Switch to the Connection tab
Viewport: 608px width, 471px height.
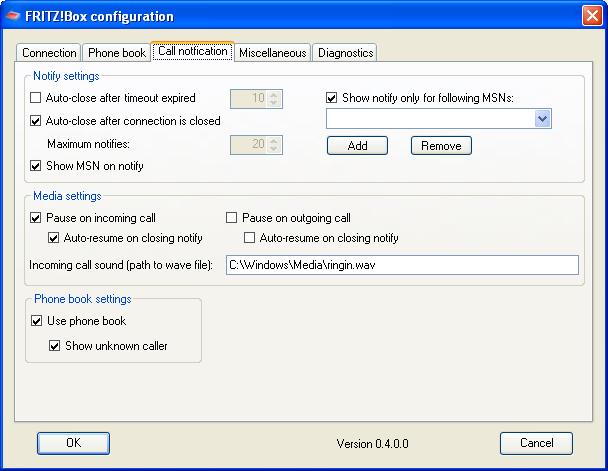pyautogui.click(x=49, y=53)
